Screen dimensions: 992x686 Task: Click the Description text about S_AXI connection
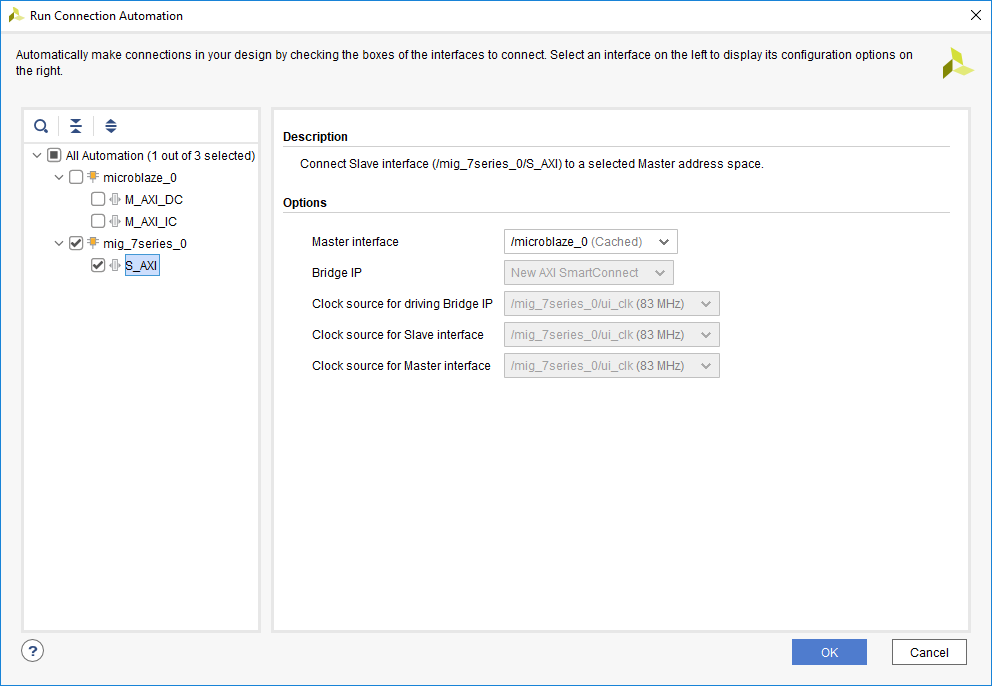coord(531,164)
